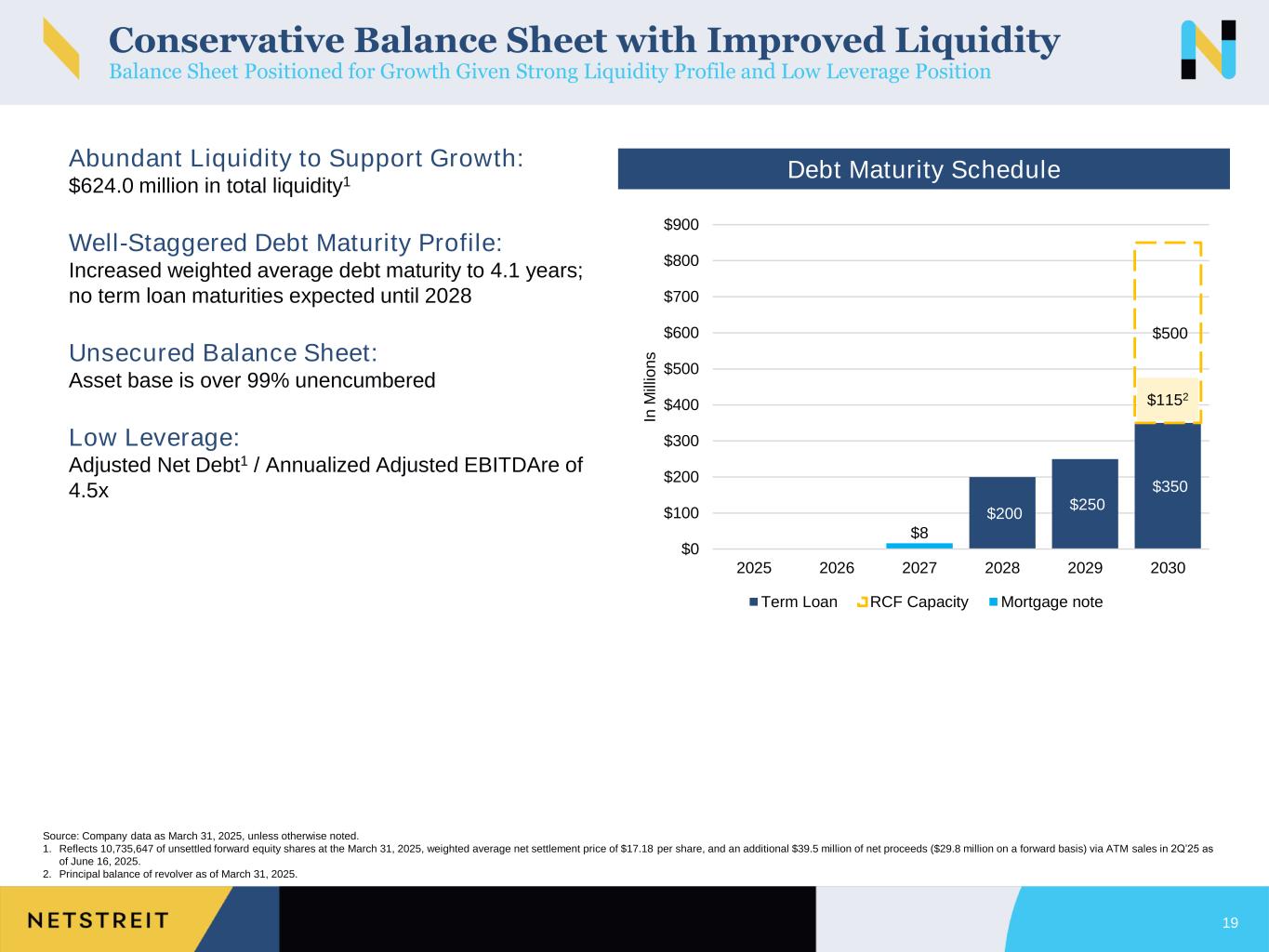Image resolution: width=1269 pixels, height=952 pixels.
Task: Click the $115 revolver balance segment
Action: pyautogui.click(x=1168, y=401)
